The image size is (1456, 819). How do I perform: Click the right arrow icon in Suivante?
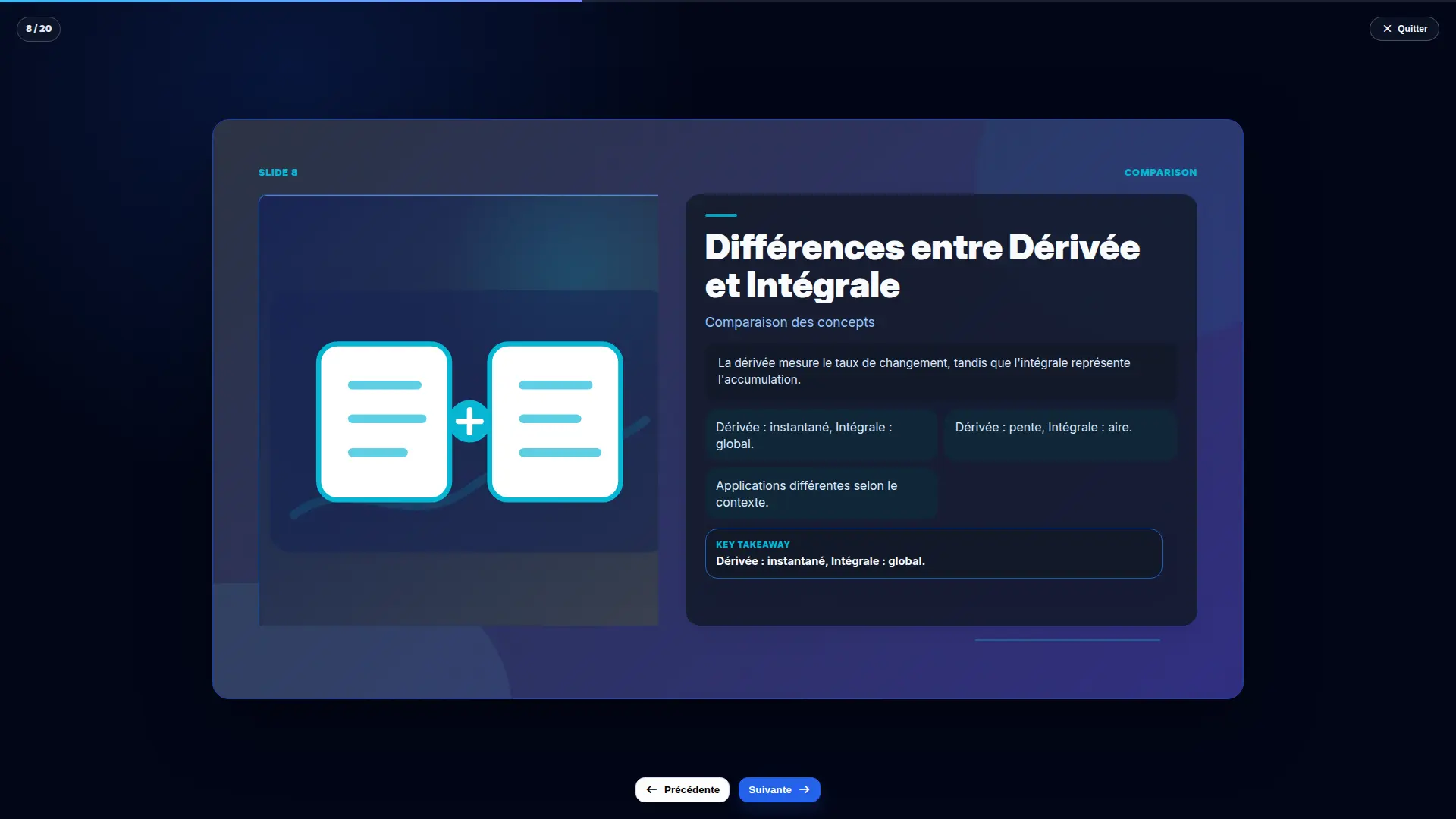pyautogui.click(x=804, y=789)
